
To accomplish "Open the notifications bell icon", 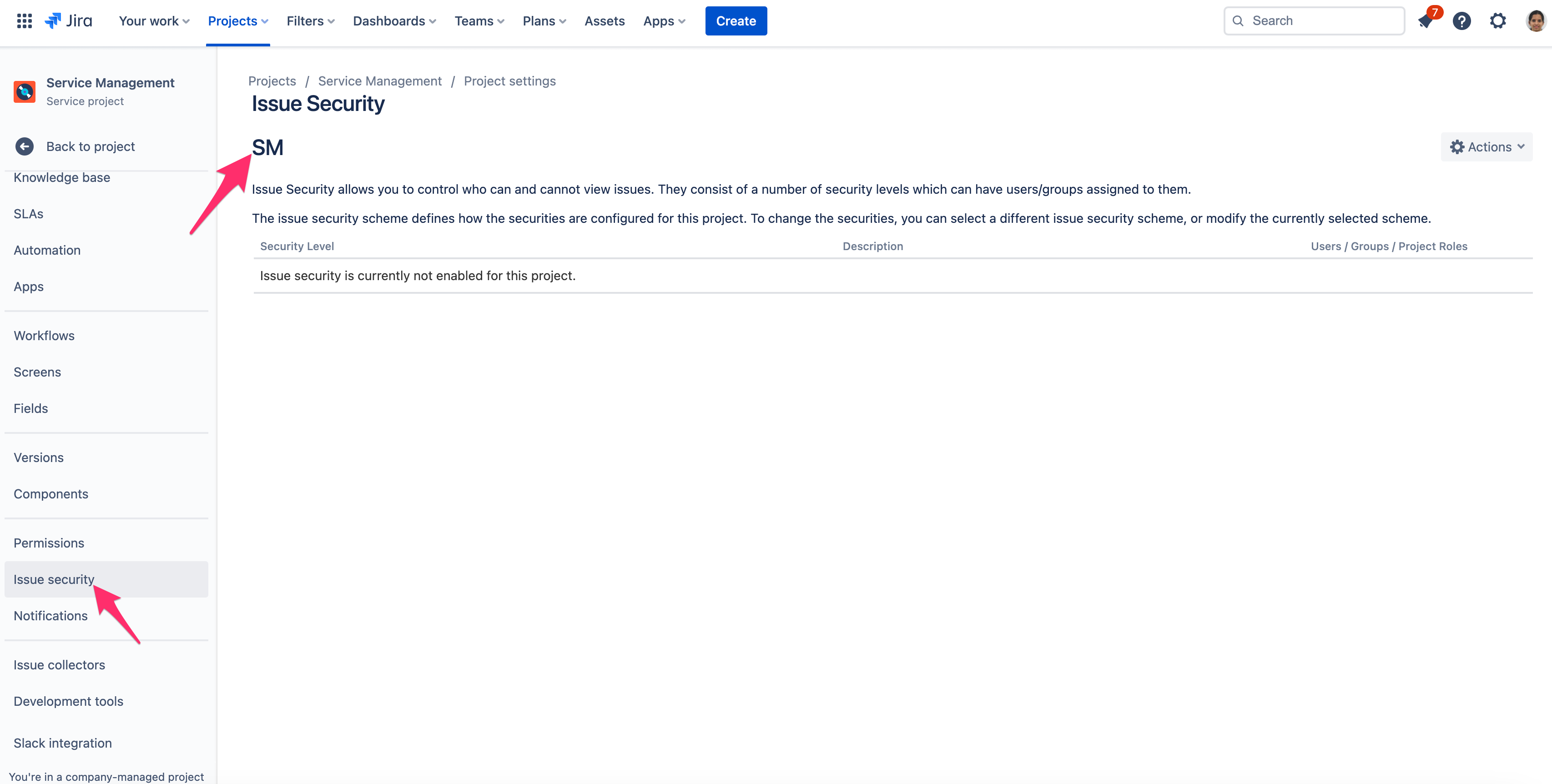I will coord(1426,21).
